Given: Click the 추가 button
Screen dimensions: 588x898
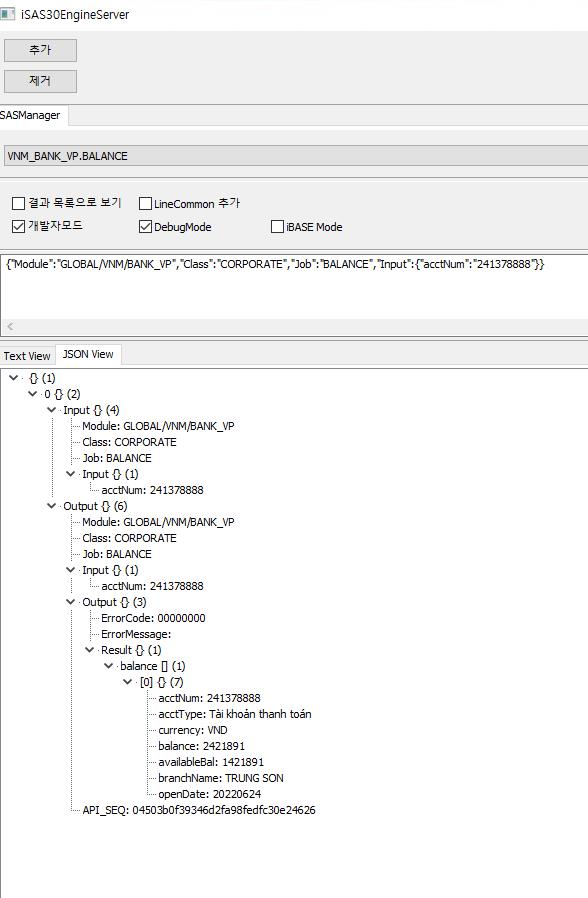Looking at the screenshot, I should [40, 50].
